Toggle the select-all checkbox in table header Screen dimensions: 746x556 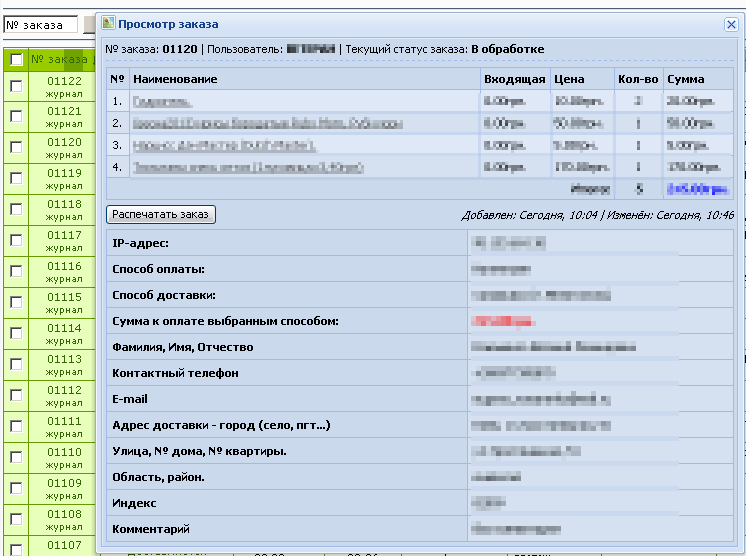click(x=16, y=60)
